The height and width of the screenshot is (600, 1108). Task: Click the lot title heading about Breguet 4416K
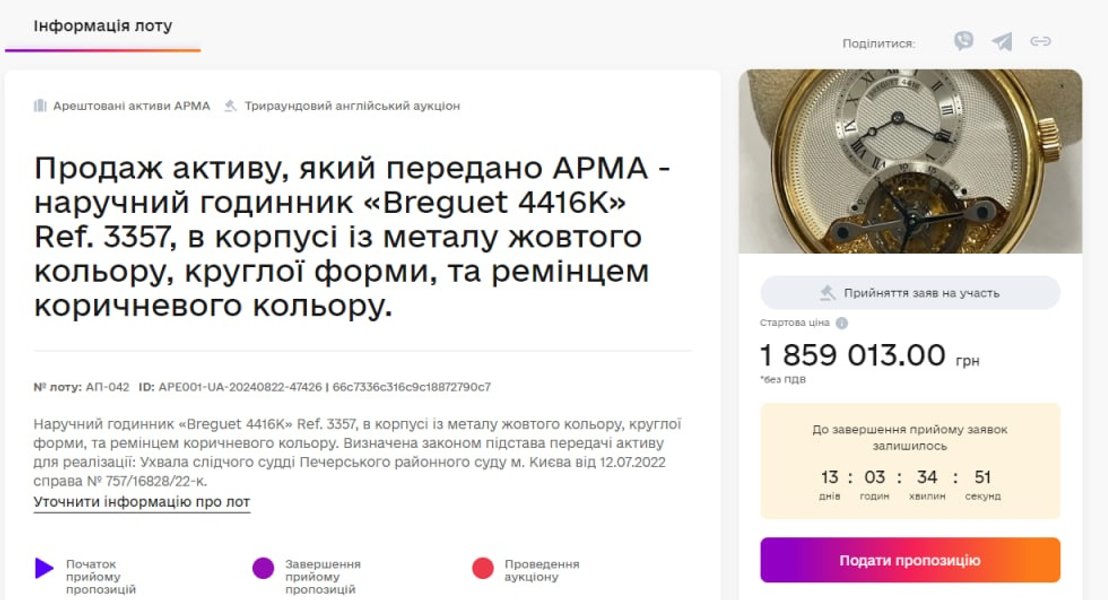(352, 236)
